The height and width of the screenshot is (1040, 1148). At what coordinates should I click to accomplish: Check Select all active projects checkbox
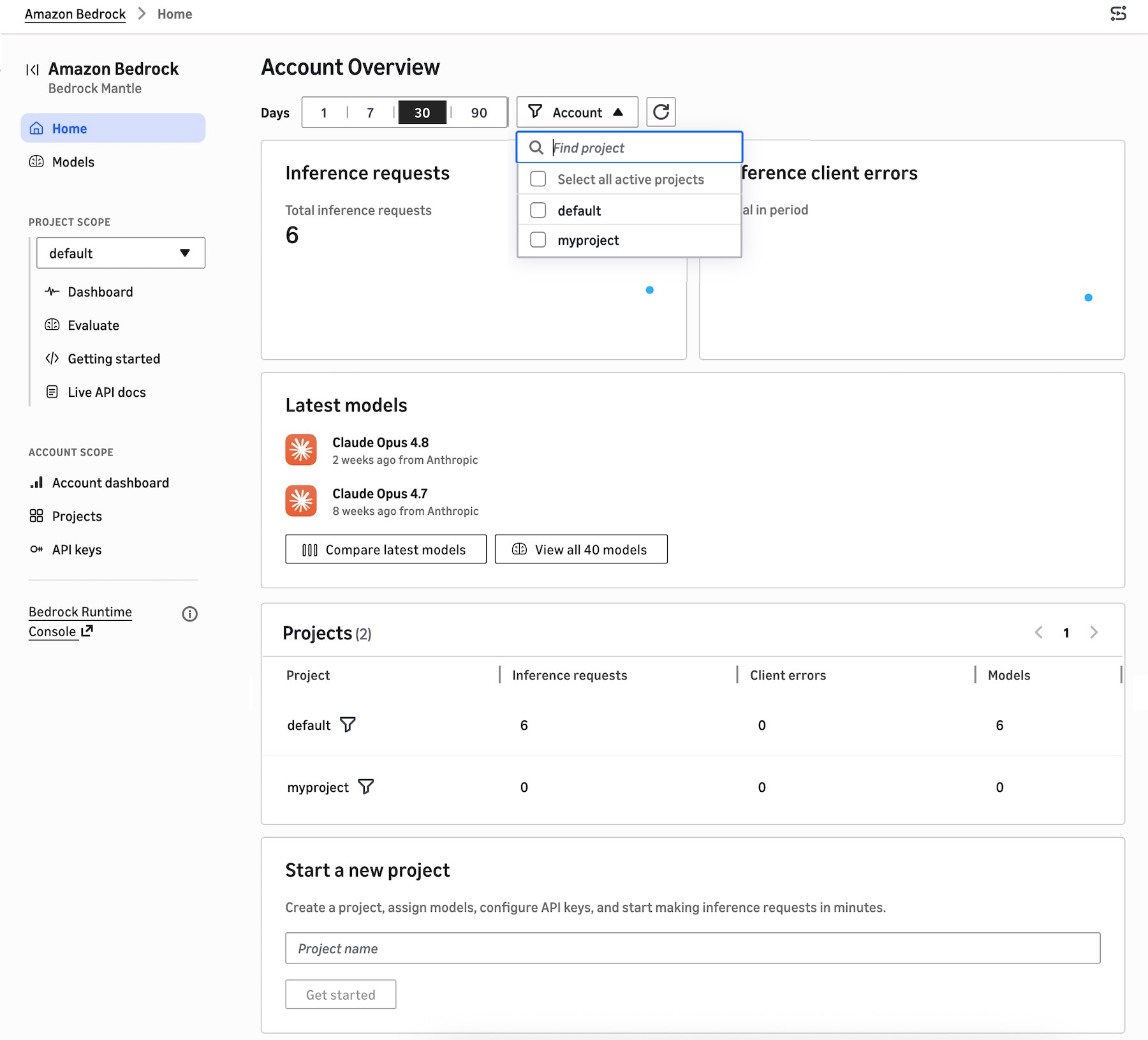pos(538,179)
